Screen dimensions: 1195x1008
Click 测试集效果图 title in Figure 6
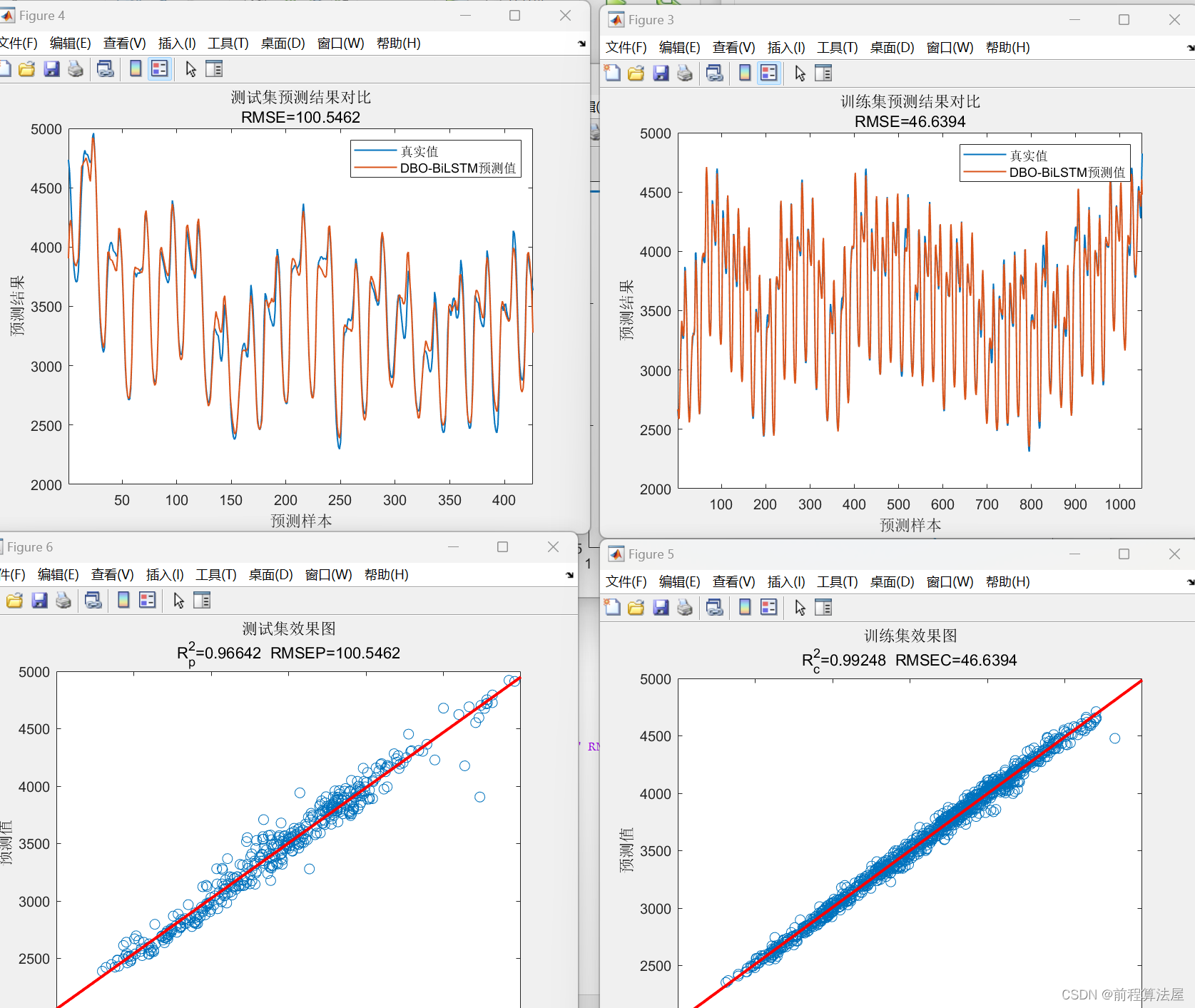pos(289,628)
